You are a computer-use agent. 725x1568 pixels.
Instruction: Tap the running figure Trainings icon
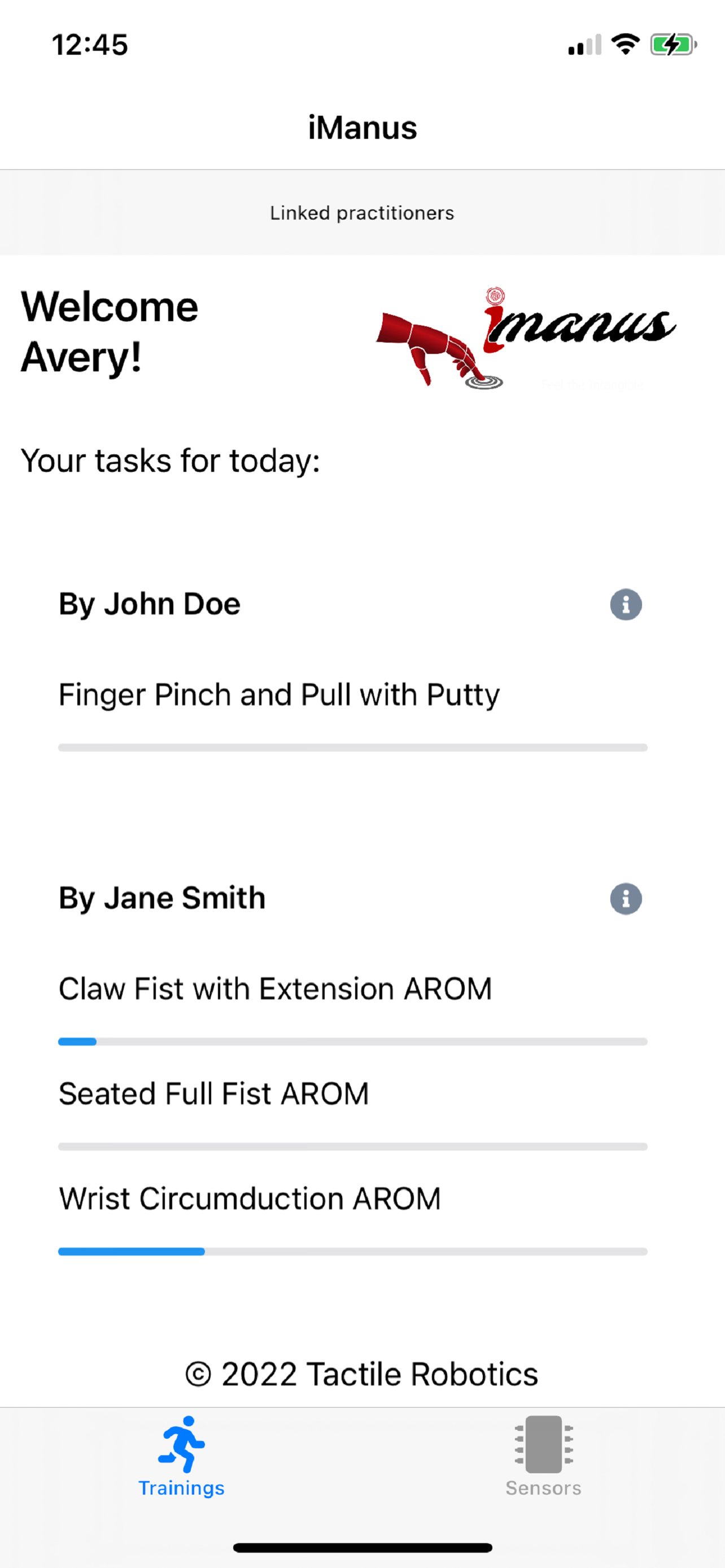pyautogui.click(x=181, y=1444)
